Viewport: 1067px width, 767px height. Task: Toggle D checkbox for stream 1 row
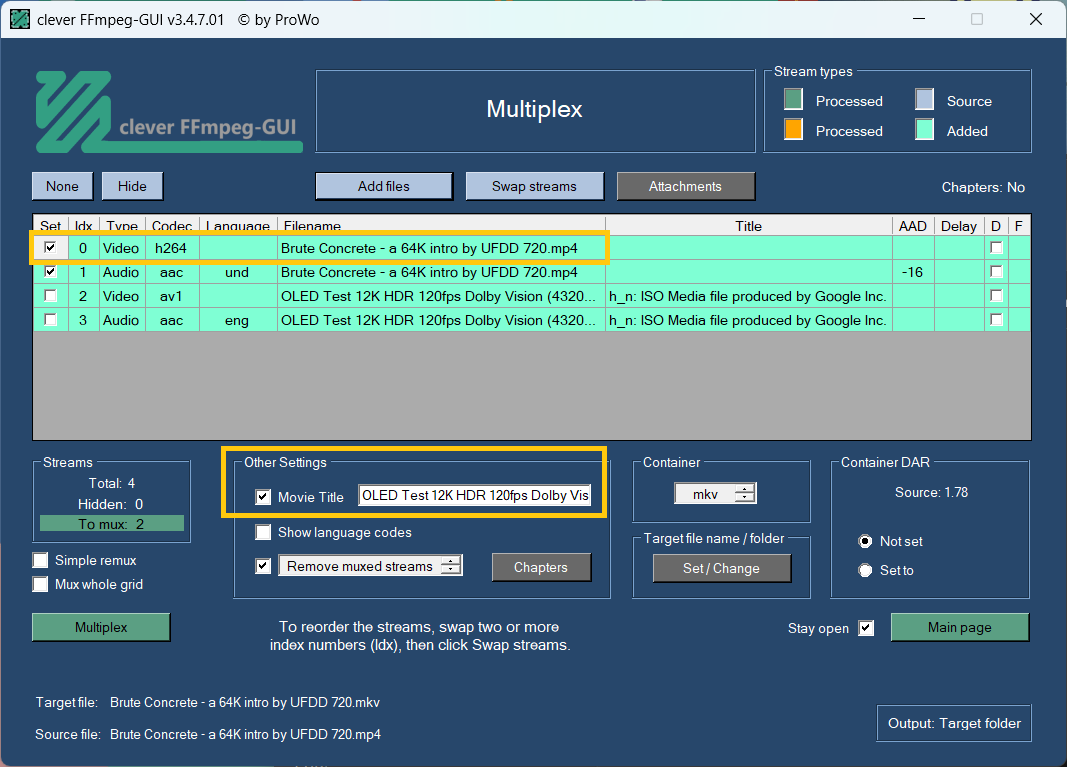996,272
